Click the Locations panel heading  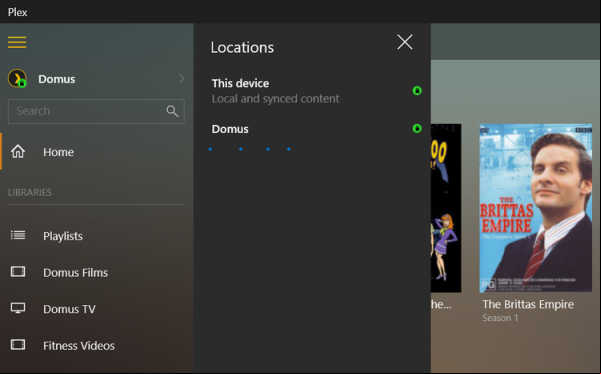[x=242, y=48]
